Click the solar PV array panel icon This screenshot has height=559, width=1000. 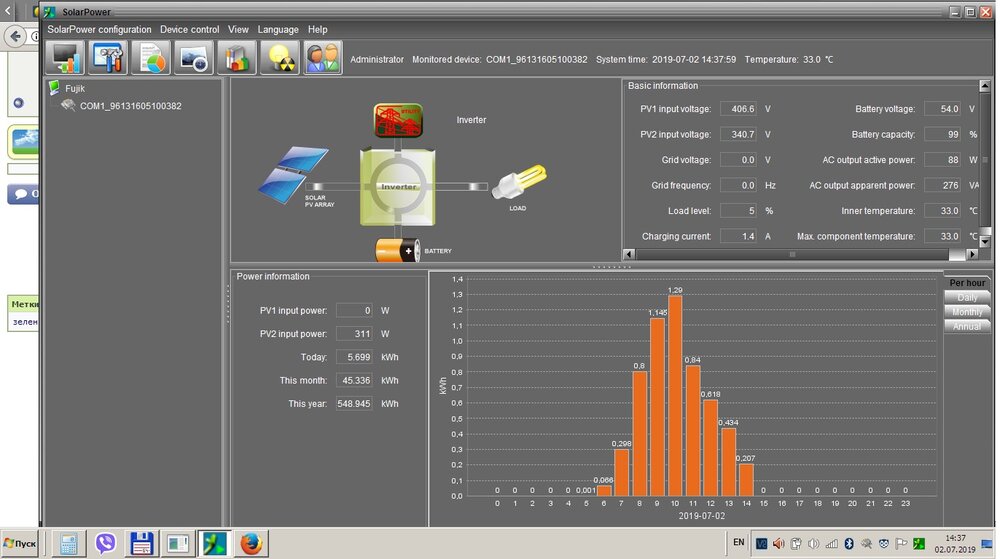[293, 171]
